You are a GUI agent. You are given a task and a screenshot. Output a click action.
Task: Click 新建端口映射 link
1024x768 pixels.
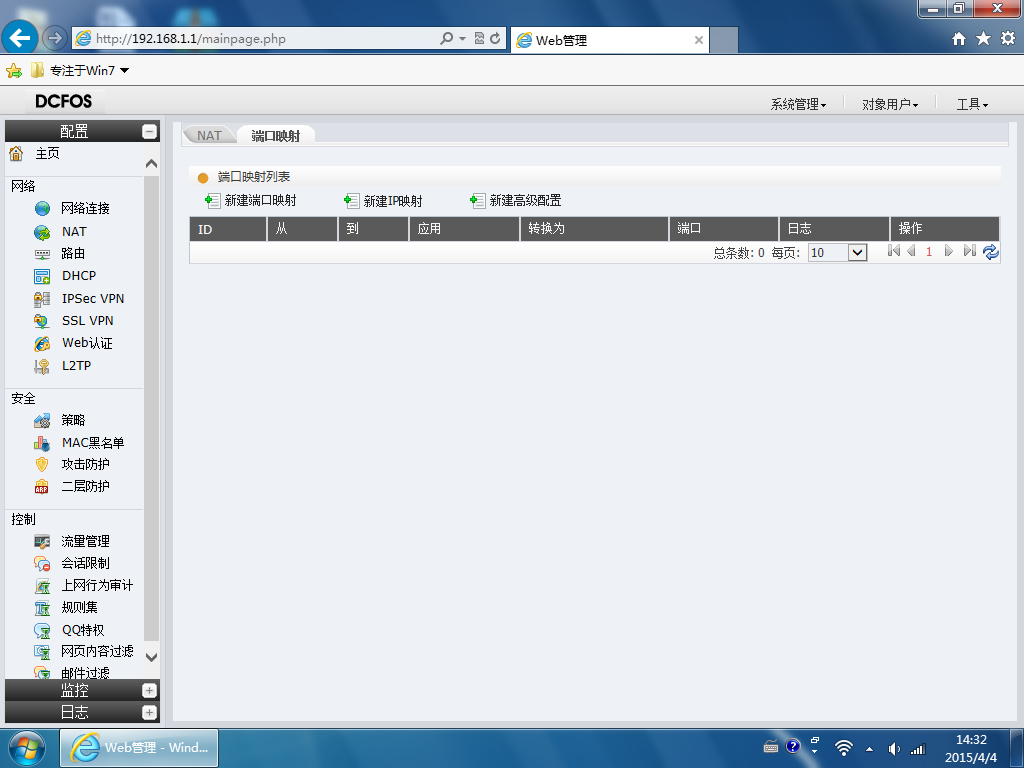coord(251,201)
